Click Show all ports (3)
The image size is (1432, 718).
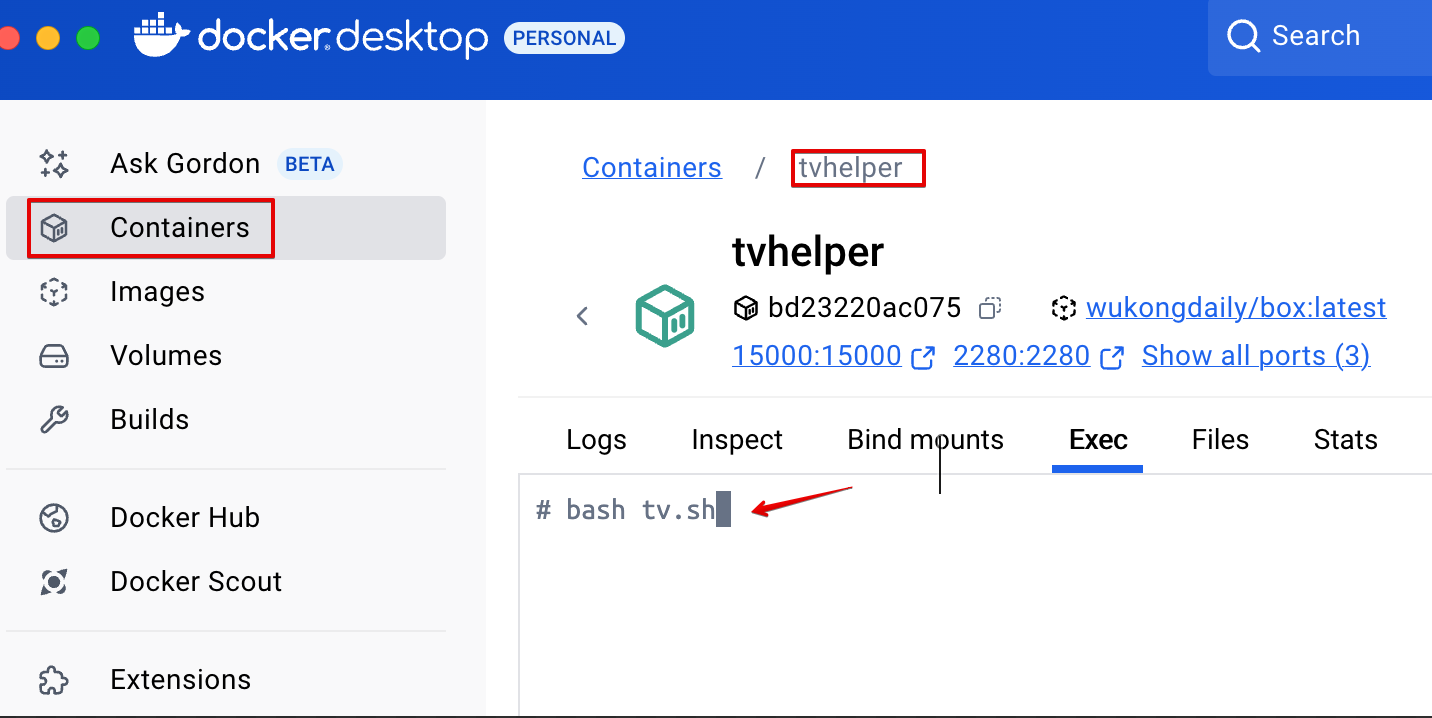(x=1256, y=356)
